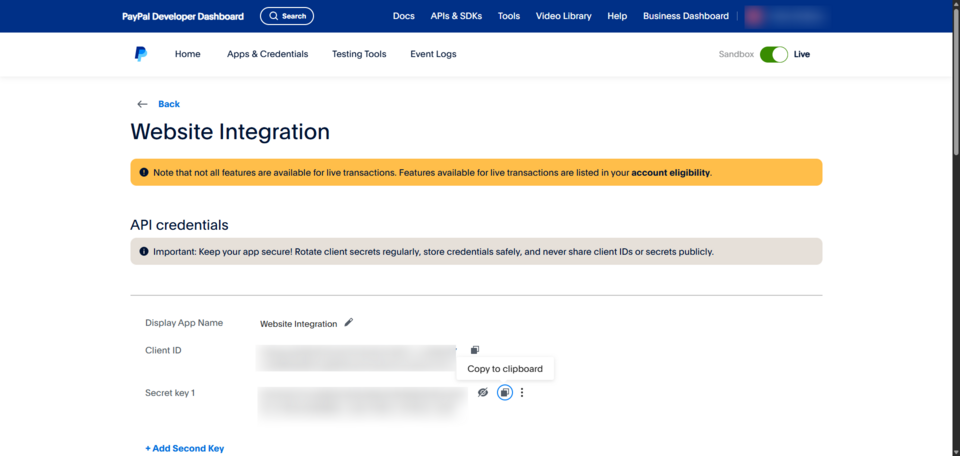
Task: Click the account eligibility link
Action: pyautogui.click(x=670, y=173)
